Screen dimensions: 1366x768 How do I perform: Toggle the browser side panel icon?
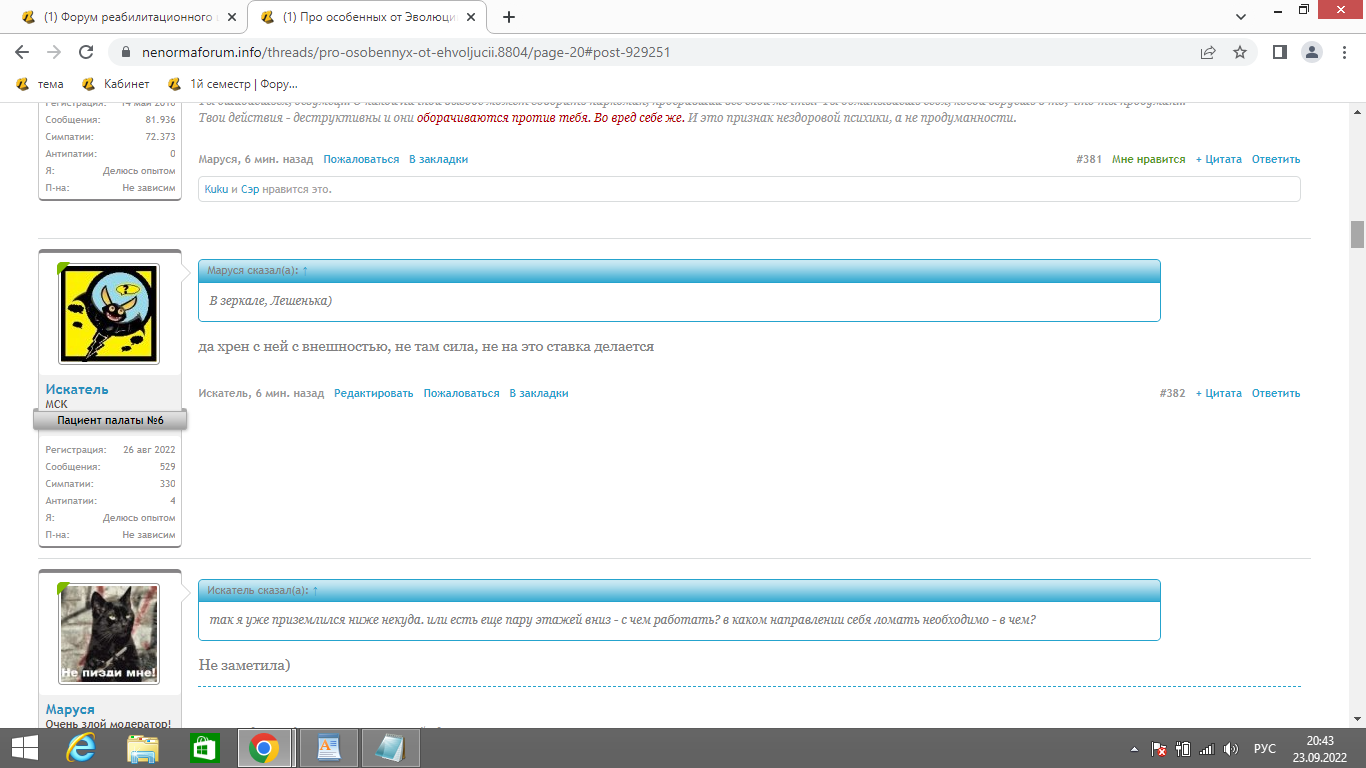(x=1279, y=52)
